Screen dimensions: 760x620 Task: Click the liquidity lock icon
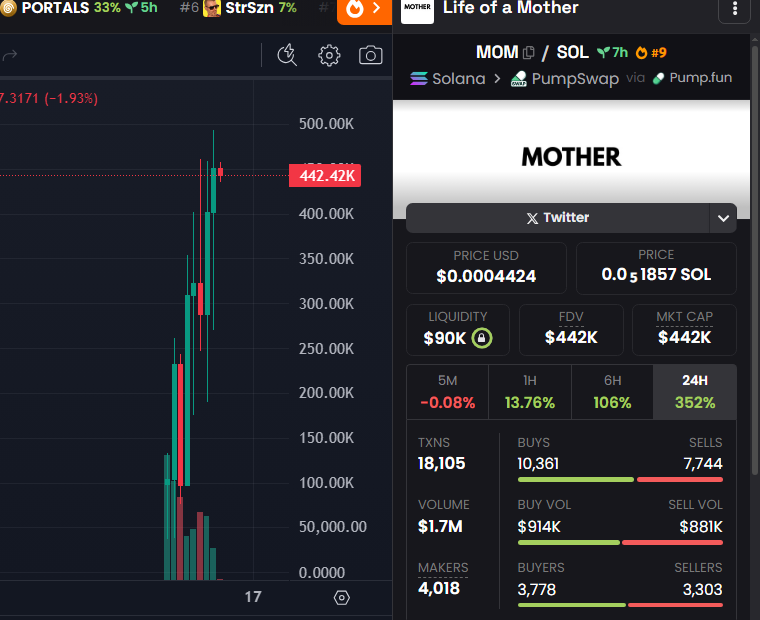[x=482, y=338]
